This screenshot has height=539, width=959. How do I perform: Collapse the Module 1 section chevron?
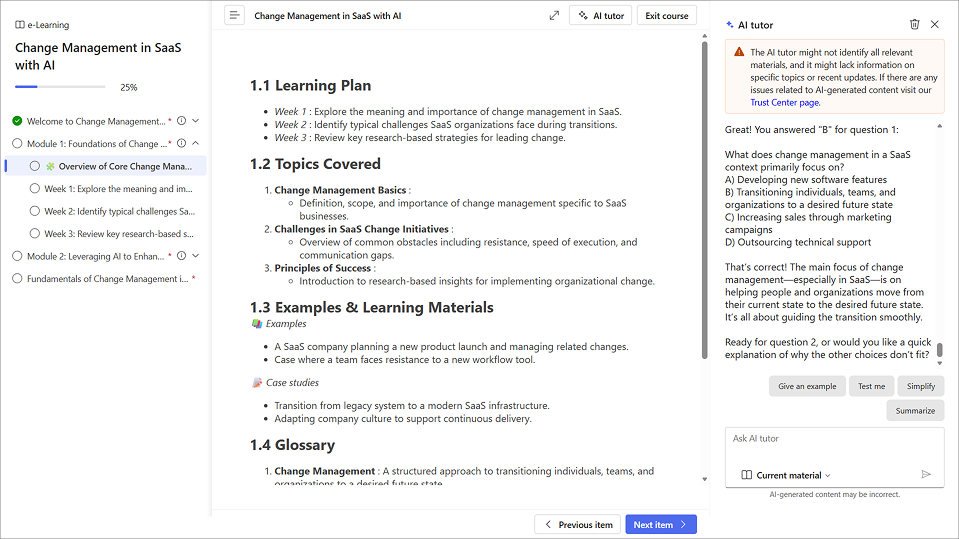point(196,144)
